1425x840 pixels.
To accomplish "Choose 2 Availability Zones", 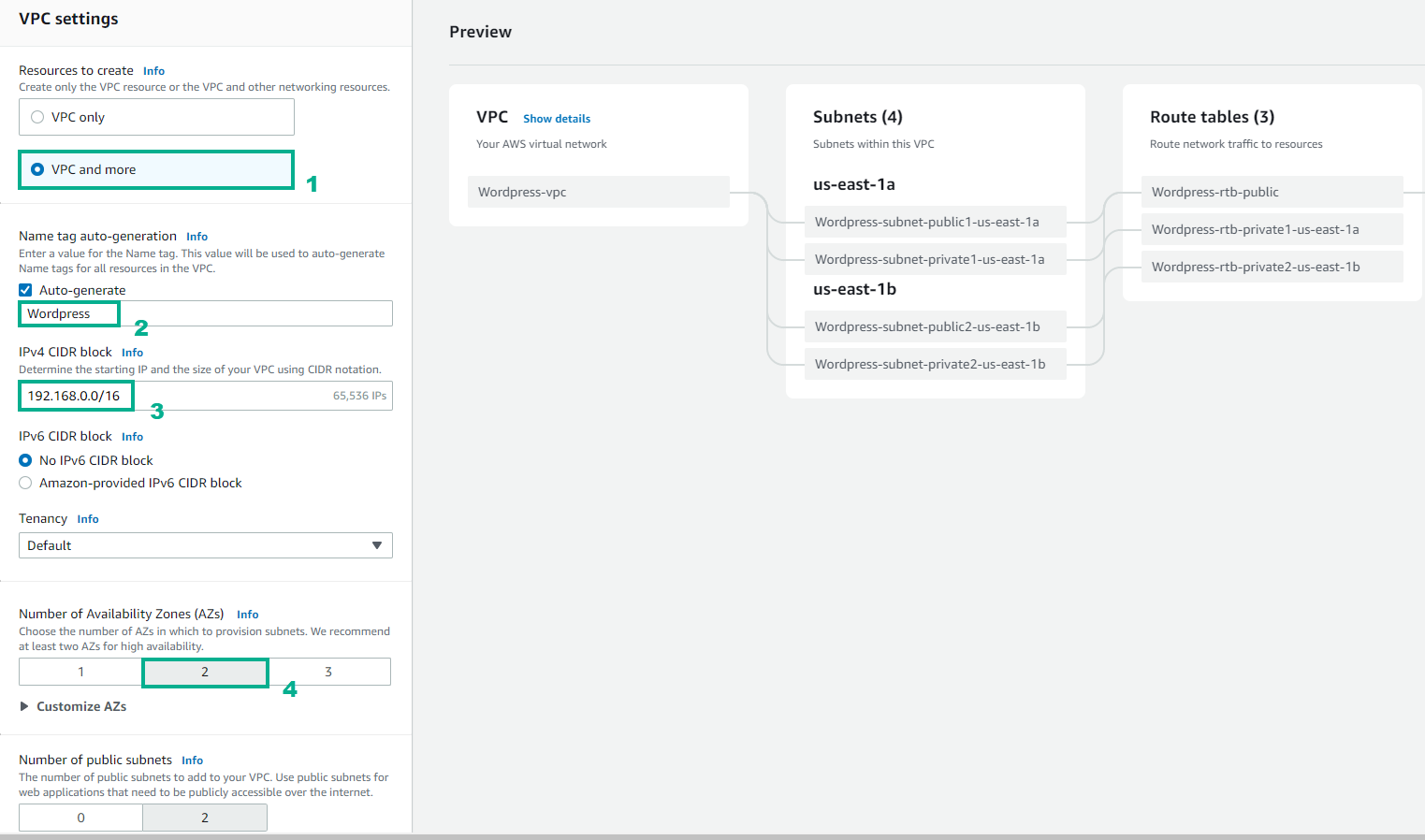I will pyautogui.click(x=205, y=672).
